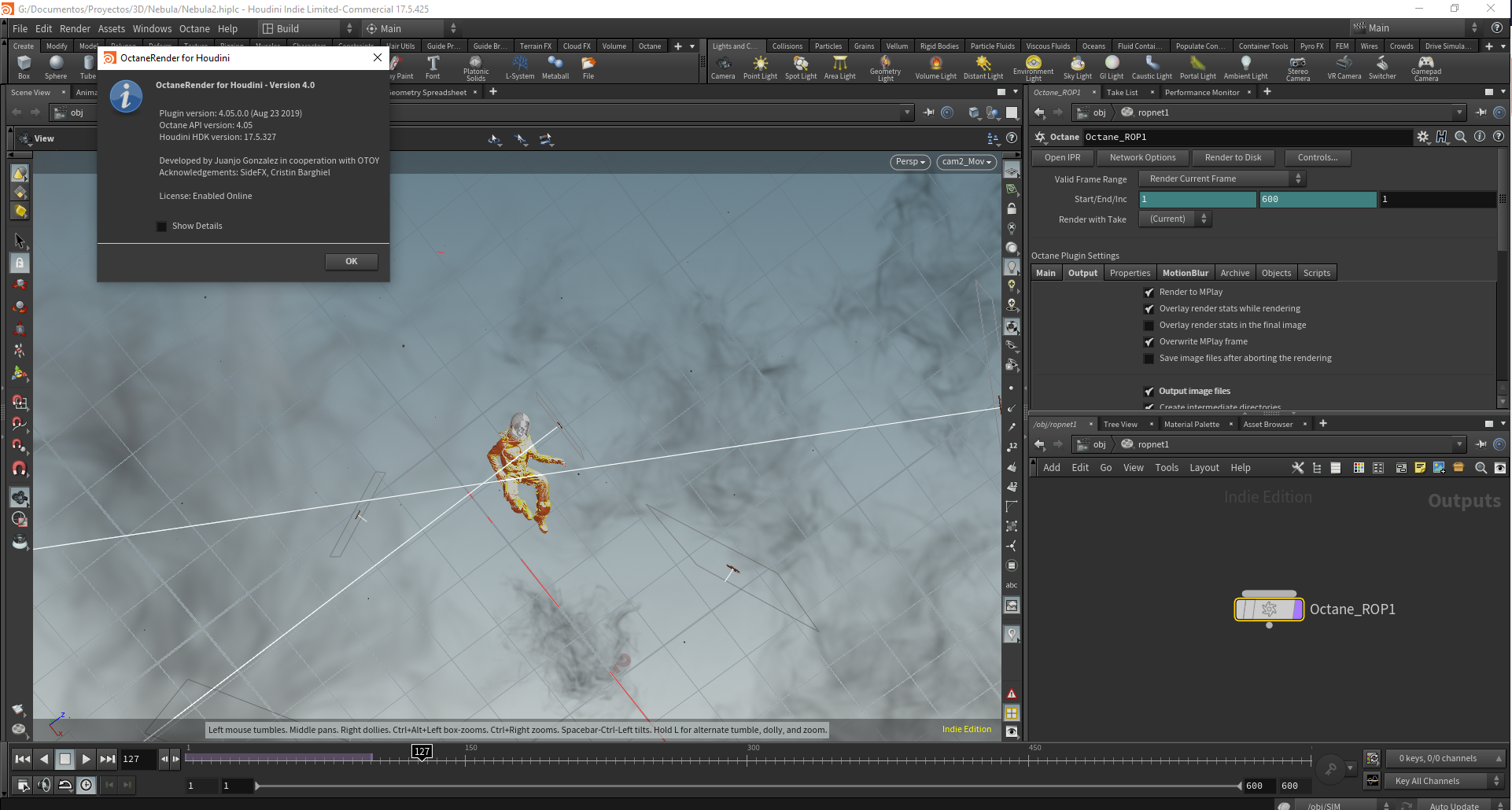Open the Render with Take dropdown
This screenshot has height=810, width=1512.
click(x=1175, y=219)
